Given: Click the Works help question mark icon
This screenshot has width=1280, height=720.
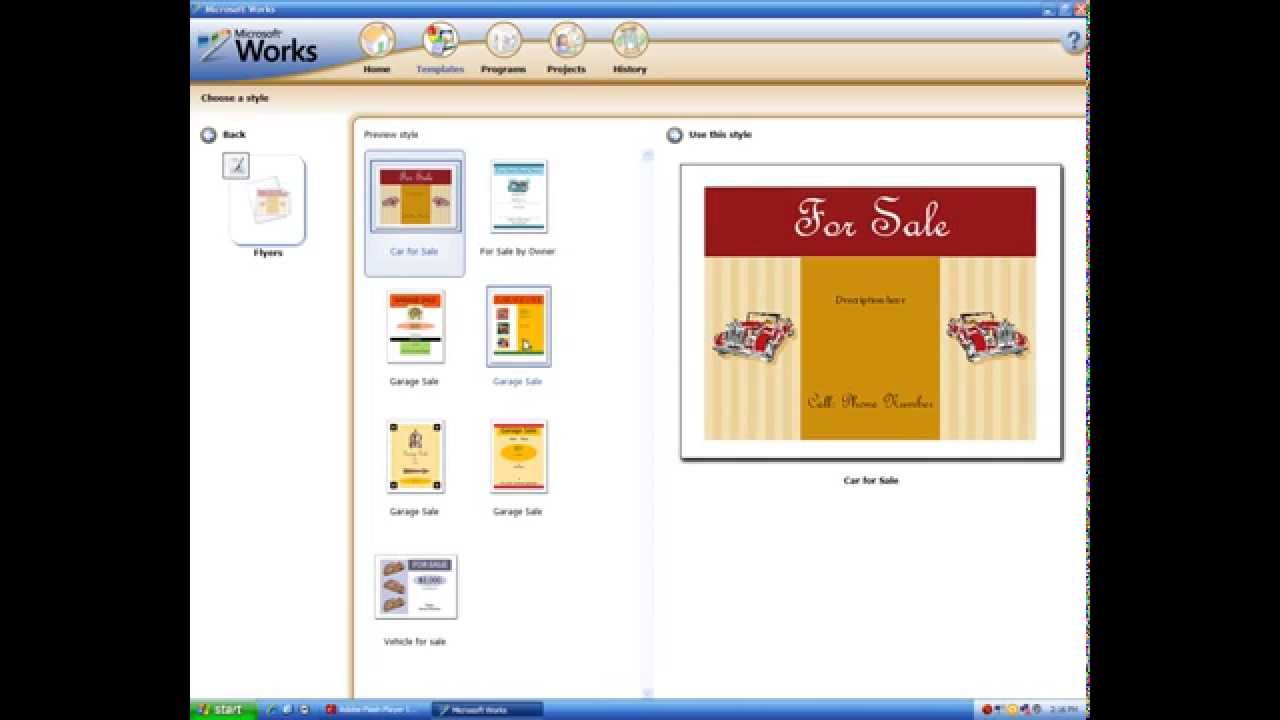Looking at the screenshot, I should [x=1073, y=40].
